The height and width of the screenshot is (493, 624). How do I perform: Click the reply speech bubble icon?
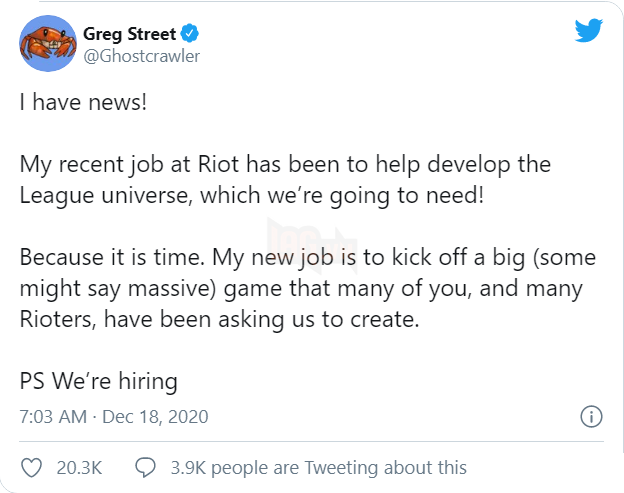click(x=145, y=467)
